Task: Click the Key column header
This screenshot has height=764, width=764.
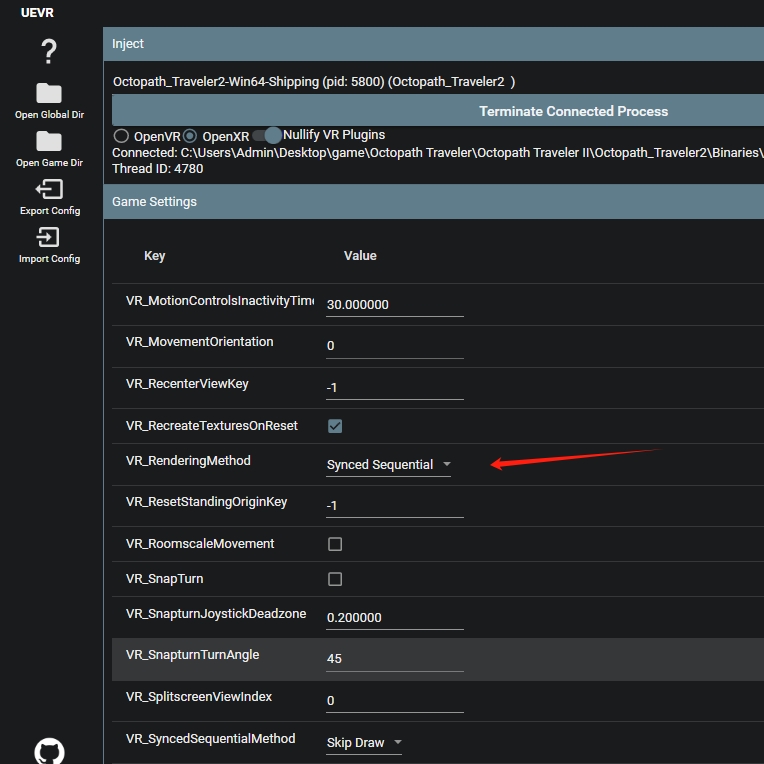Action: [154, 256]
